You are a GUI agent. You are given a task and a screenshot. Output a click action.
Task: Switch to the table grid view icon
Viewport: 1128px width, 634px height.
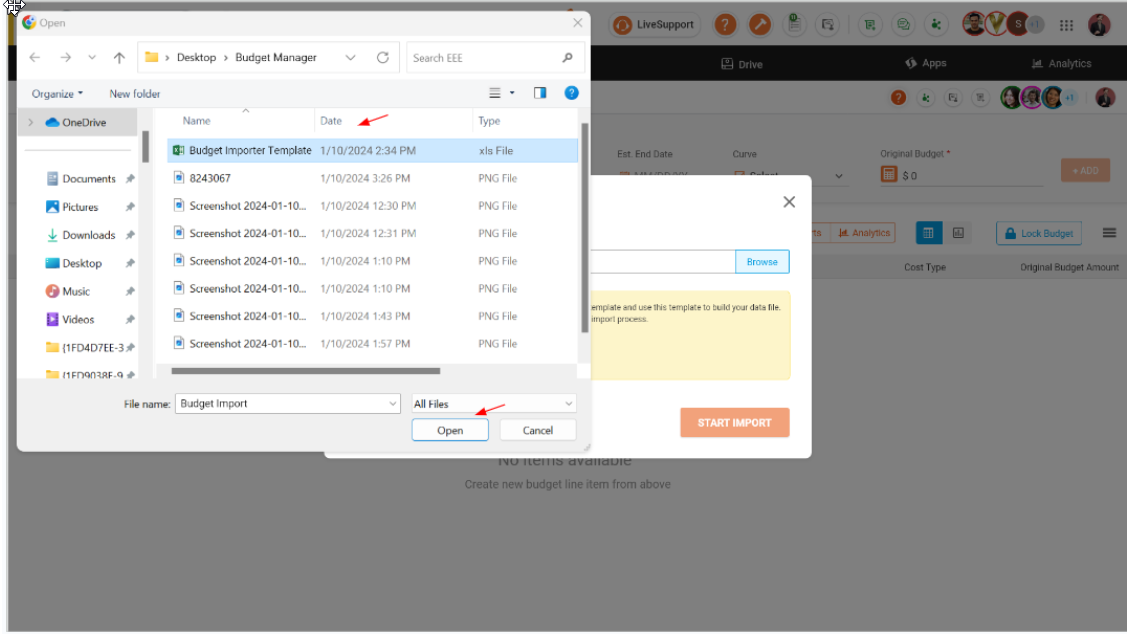929,233
